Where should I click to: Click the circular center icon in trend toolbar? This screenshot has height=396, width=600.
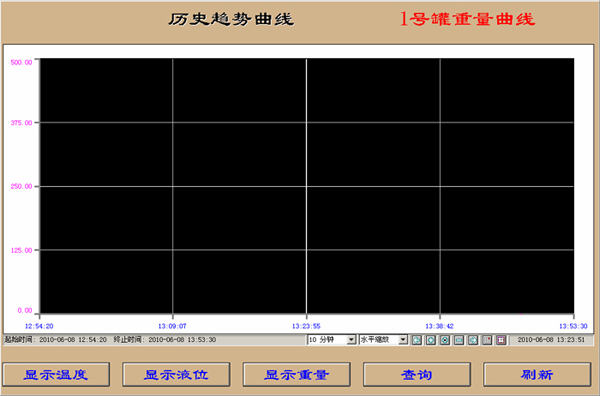coord(445,340)
